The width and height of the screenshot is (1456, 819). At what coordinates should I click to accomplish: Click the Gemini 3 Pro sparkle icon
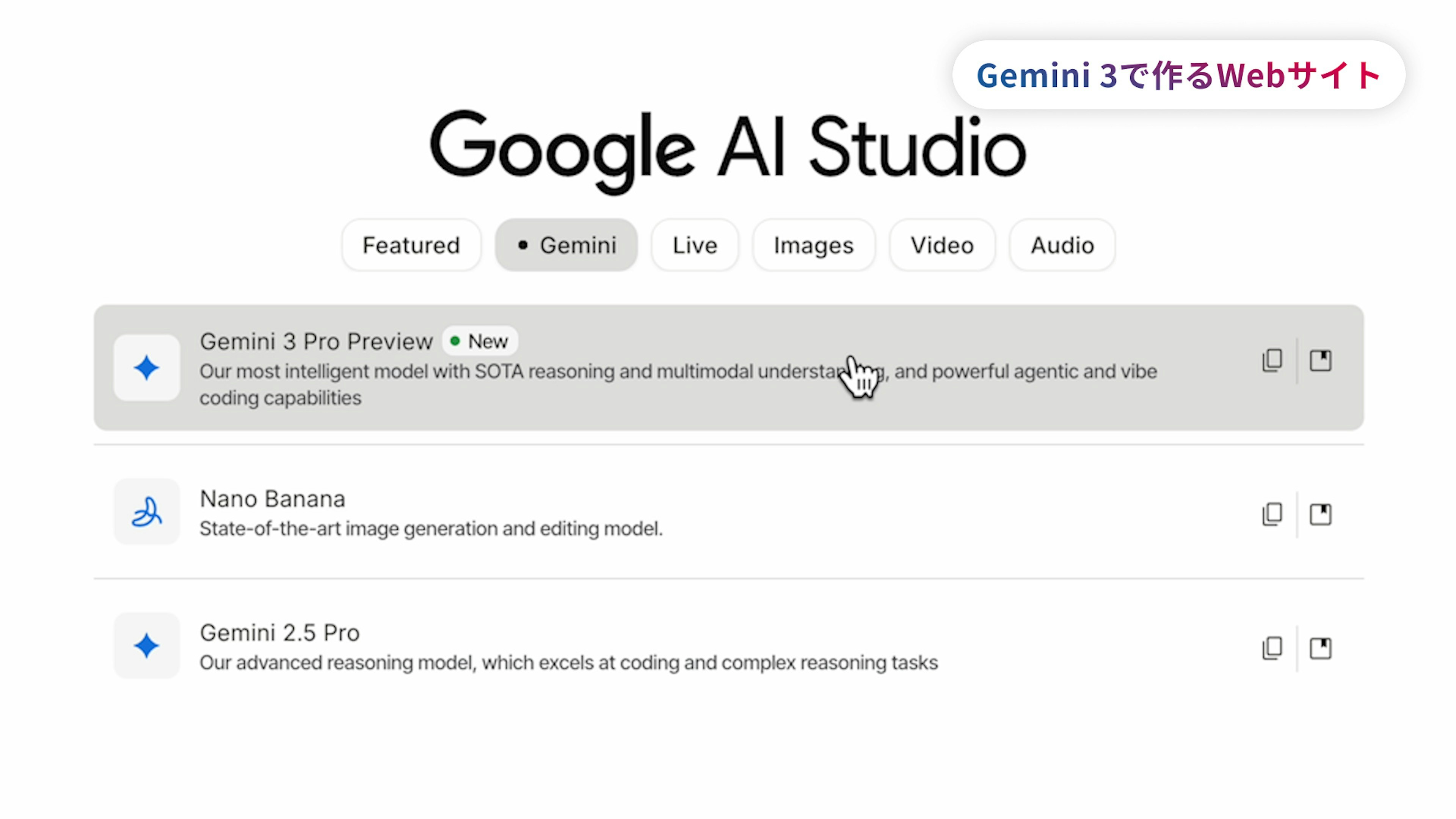tap(146, 368)
